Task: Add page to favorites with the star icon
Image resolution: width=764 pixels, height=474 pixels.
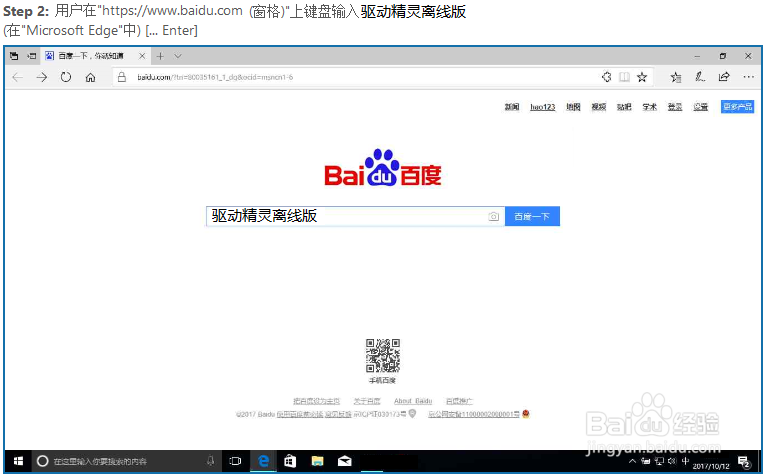Action: tap(642, 77)
